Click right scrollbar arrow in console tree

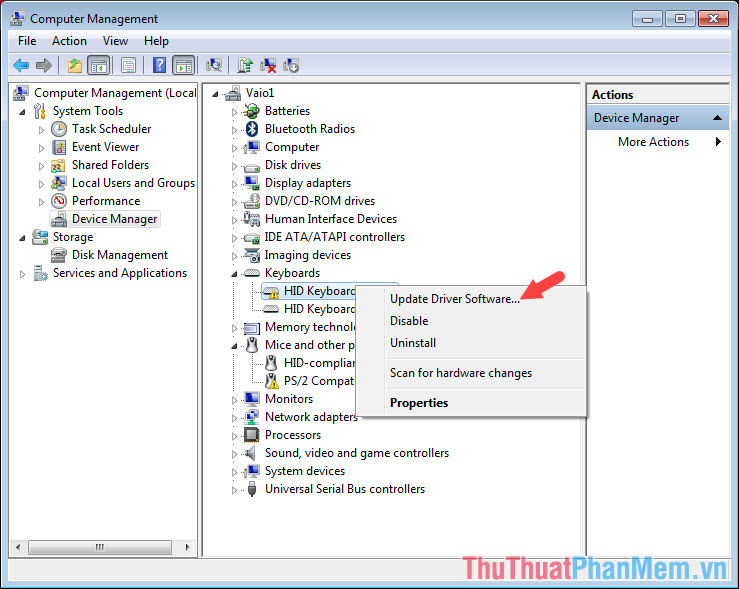point(188,548)
